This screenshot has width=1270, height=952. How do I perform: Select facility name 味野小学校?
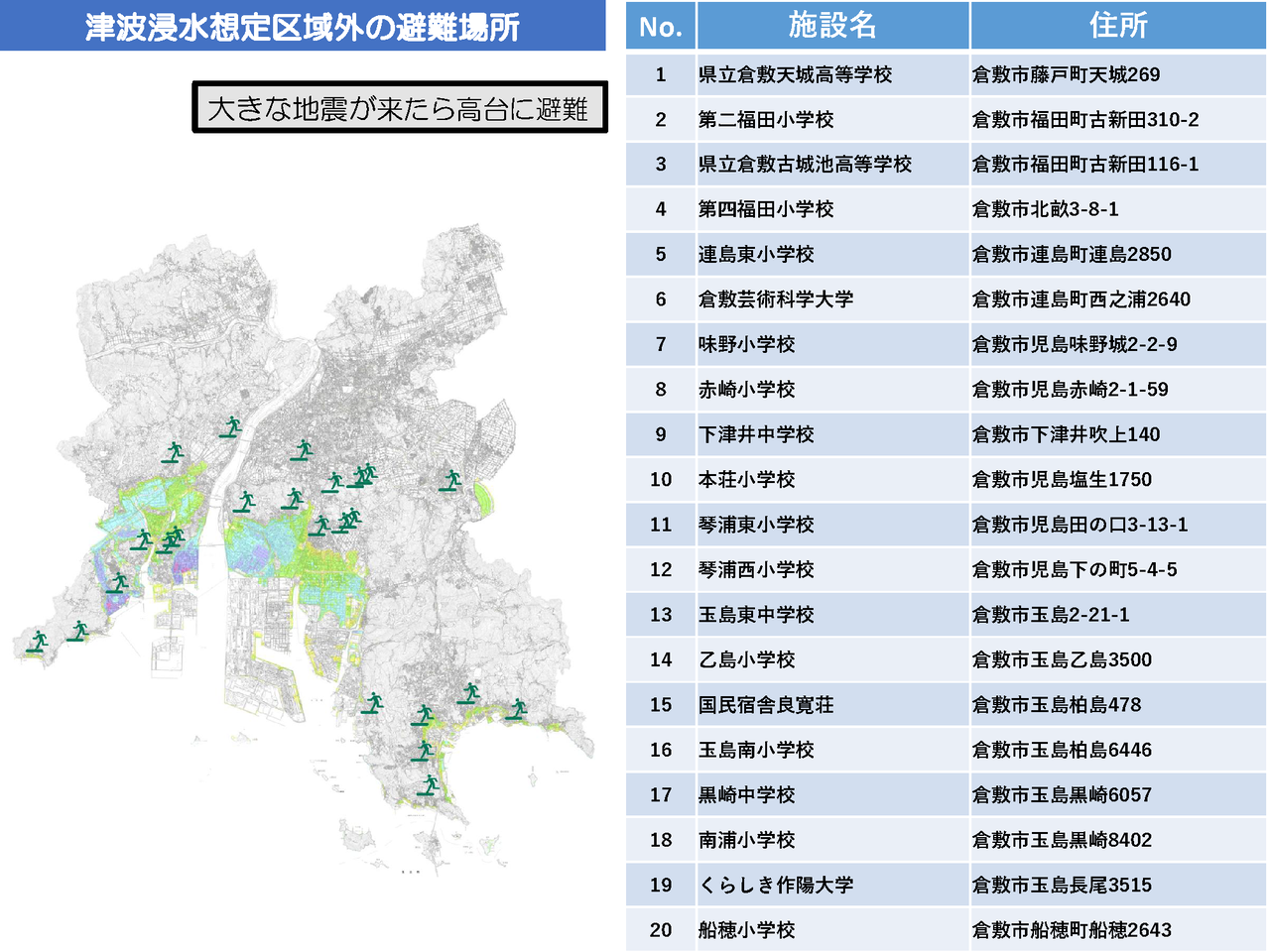(747, 345)
